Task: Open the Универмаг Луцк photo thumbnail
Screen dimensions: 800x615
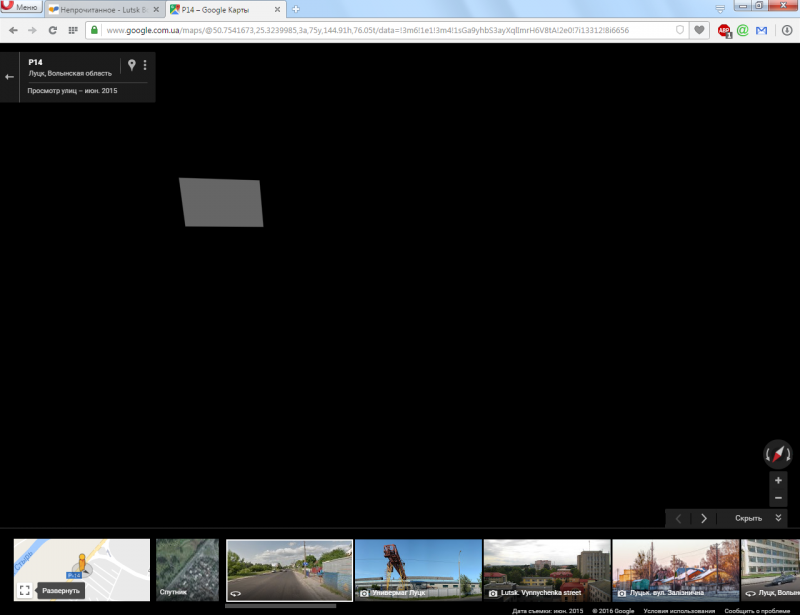Action: coord(417,570)
